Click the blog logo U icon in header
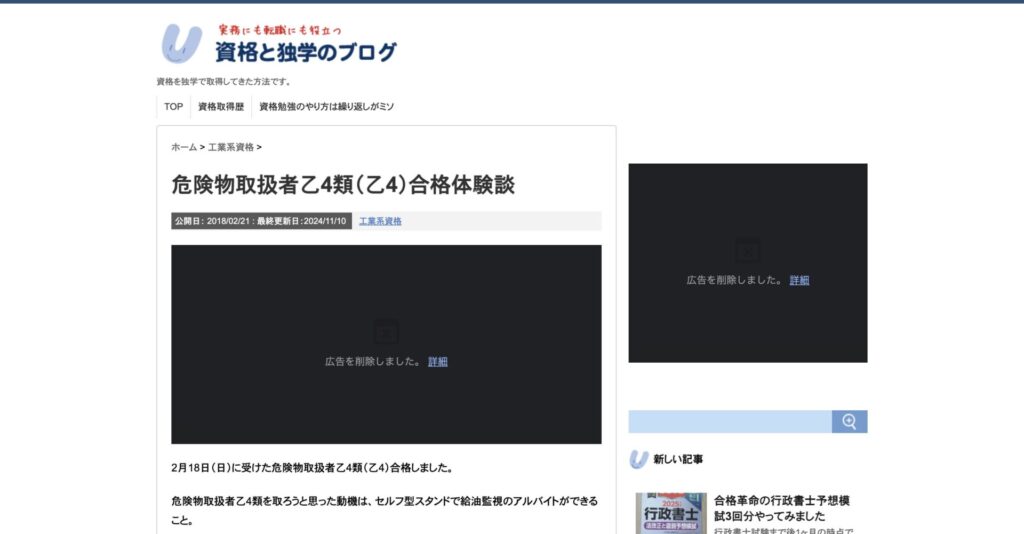Screen dimensions: 1024x534 181,43
